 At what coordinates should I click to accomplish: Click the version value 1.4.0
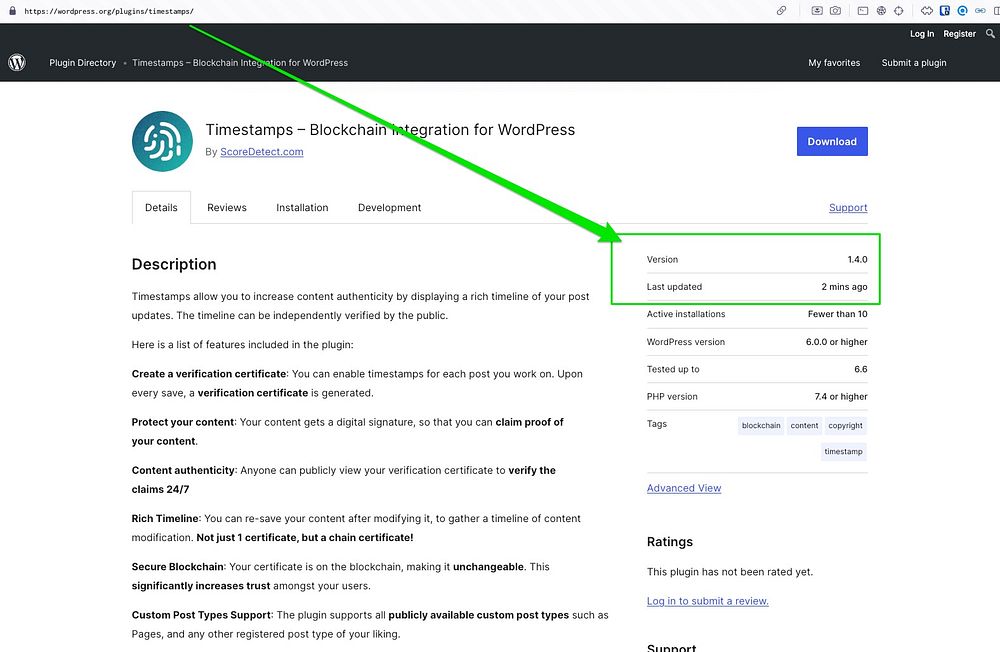[x=857, y=260]
